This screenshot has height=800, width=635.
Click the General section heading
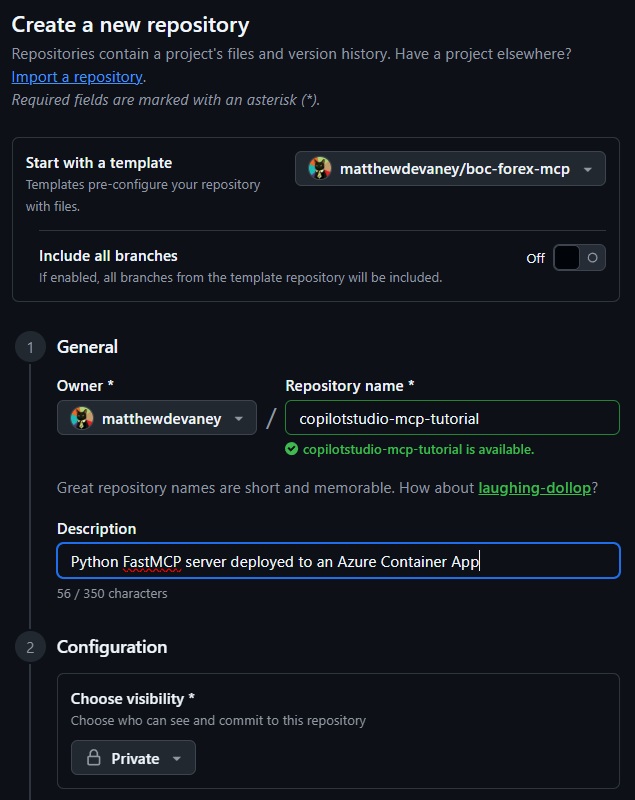click(x=87, y=347)
